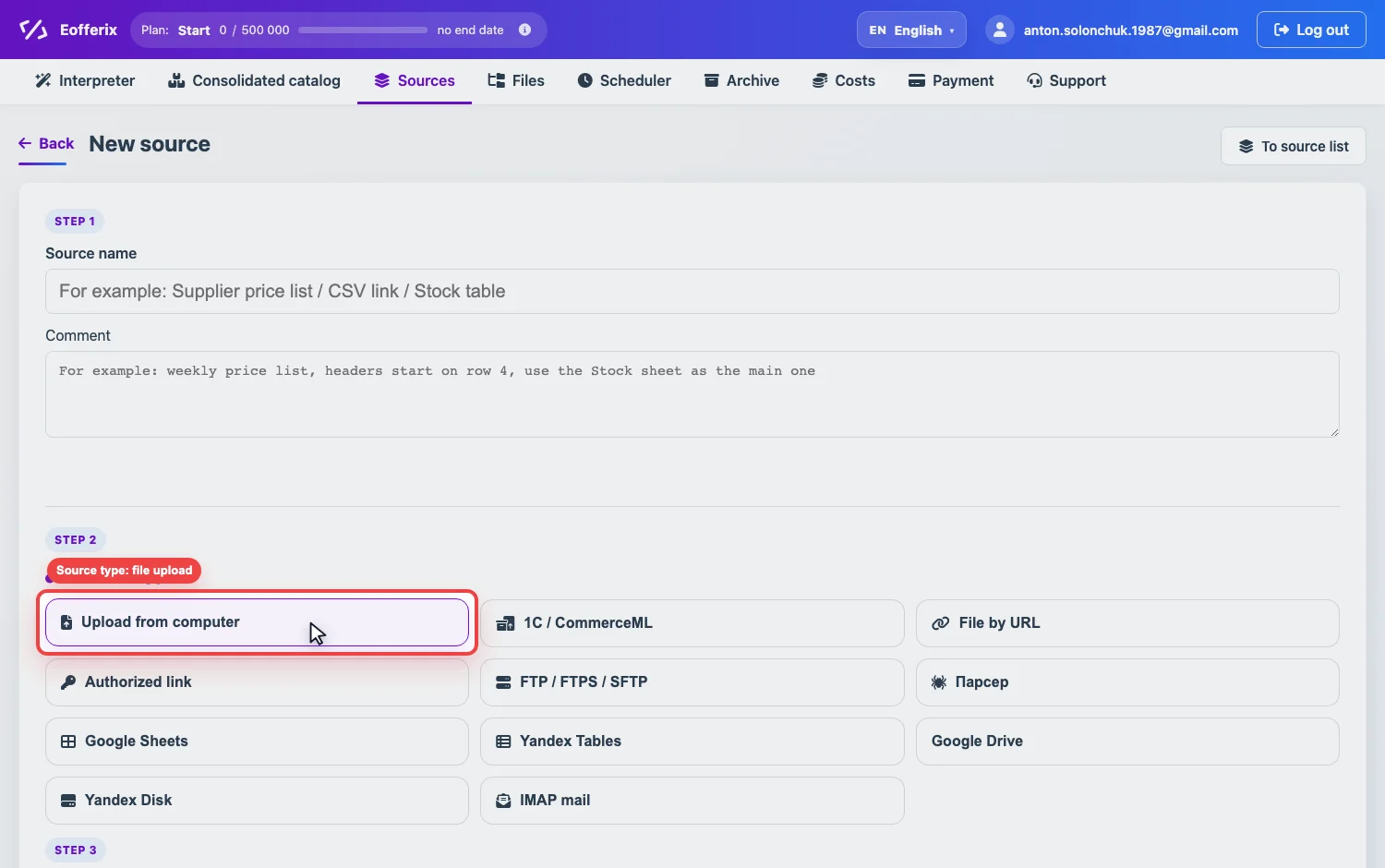1385x868 pixels.
Task: Open the Interpreter tab
Action: coord(85,81)
